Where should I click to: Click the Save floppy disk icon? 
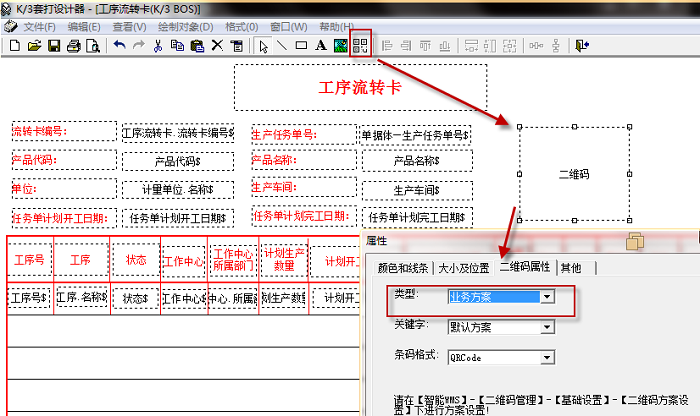click(53, 45)
